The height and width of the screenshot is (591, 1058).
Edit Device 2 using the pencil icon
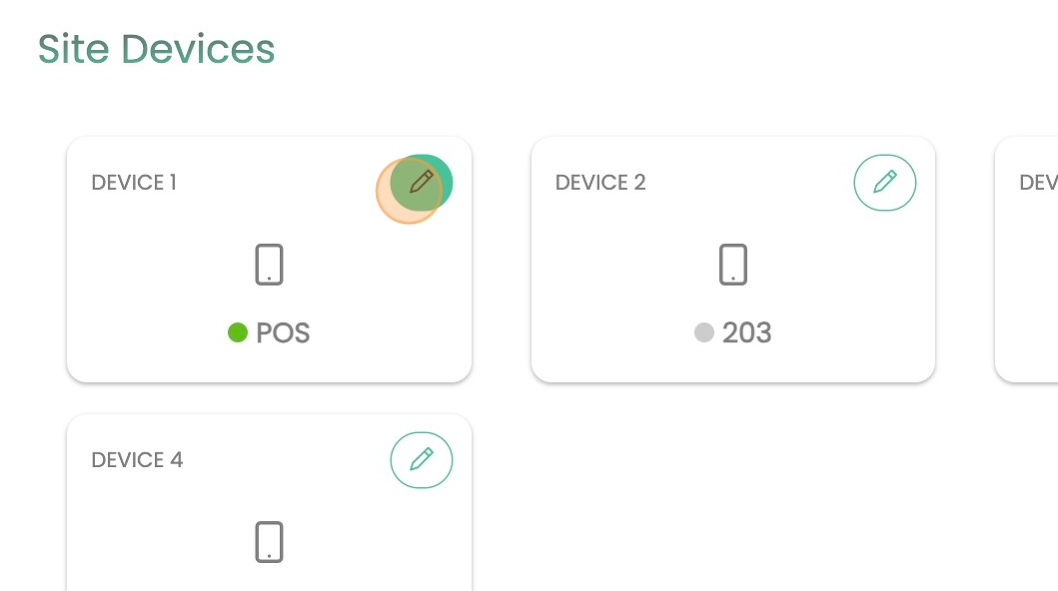point(884,183)
